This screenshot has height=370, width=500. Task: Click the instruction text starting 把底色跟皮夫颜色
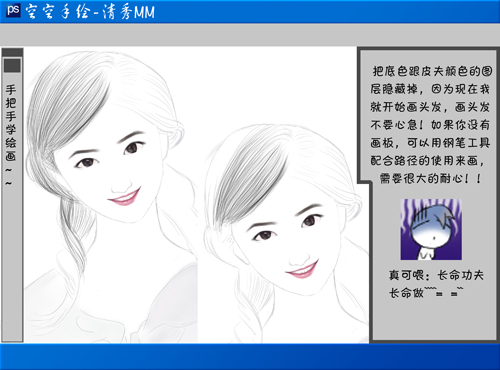coord(430,125)
